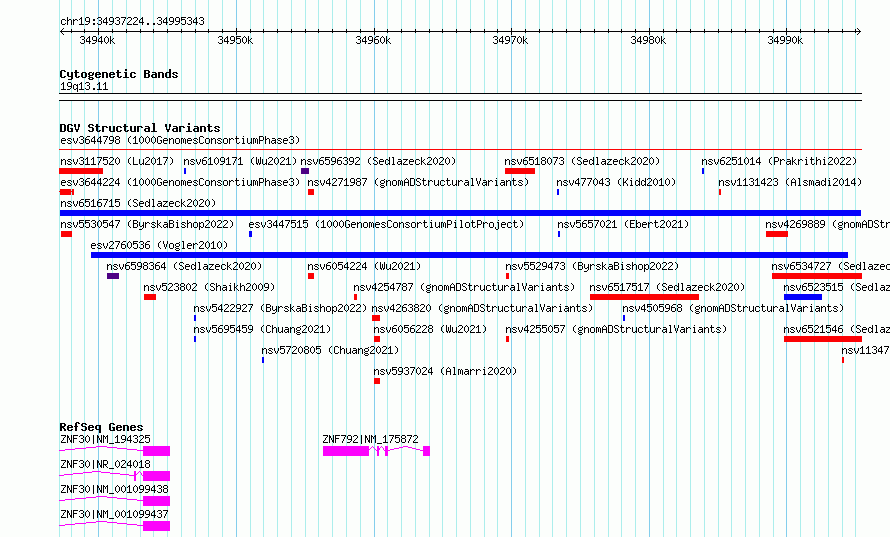Open the nsv6518073 (Sedlazeck2020) variant label
Viewport: 890px width, 537px height.
pyautogui.click(x=582, y=161)
